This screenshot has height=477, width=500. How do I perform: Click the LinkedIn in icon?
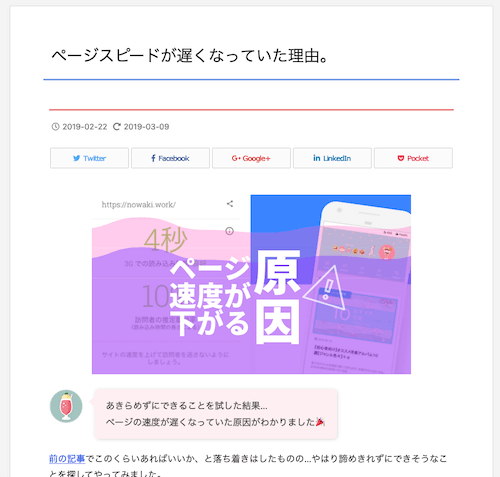(317, 158)
